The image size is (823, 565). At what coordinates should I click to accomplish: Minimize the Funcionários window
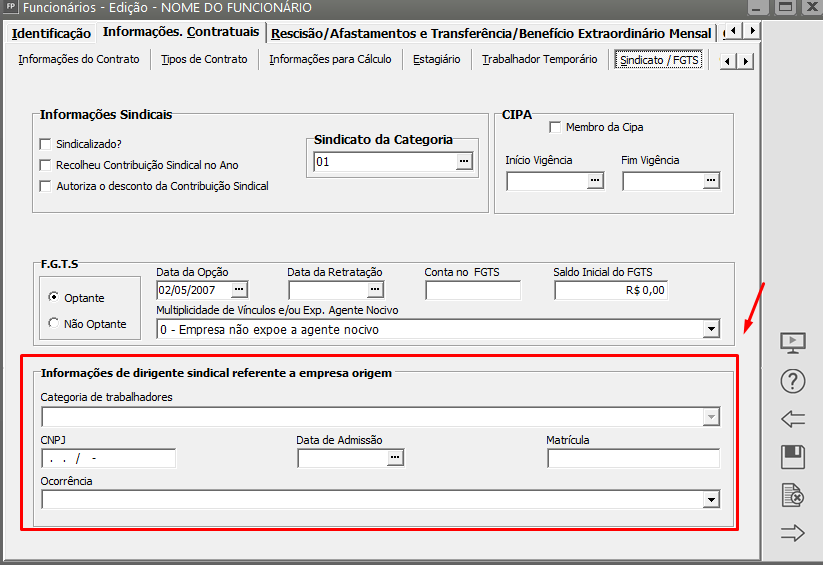(x=756, y=7)
